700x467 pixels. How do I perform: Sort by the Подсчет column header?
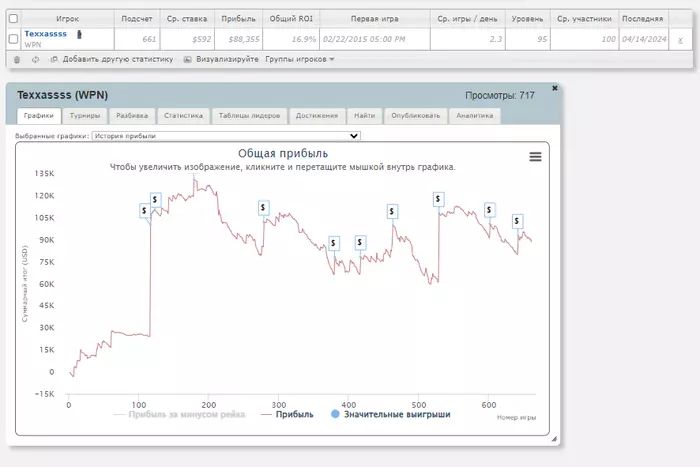(x=137, y=19)
